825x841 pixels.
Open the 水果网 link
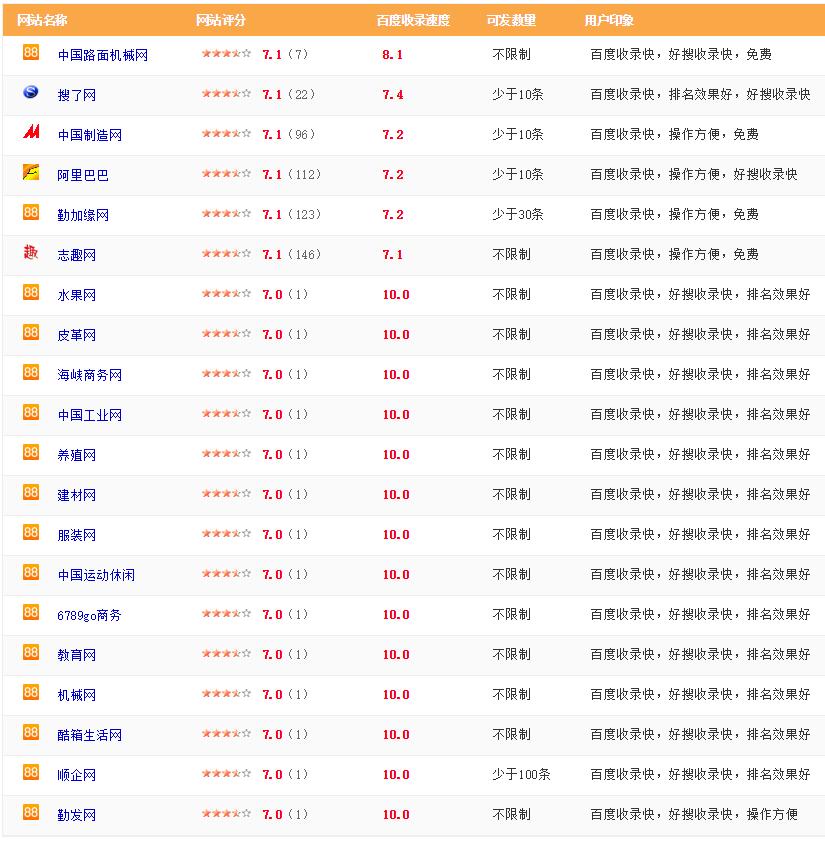(x=77, y=295)
